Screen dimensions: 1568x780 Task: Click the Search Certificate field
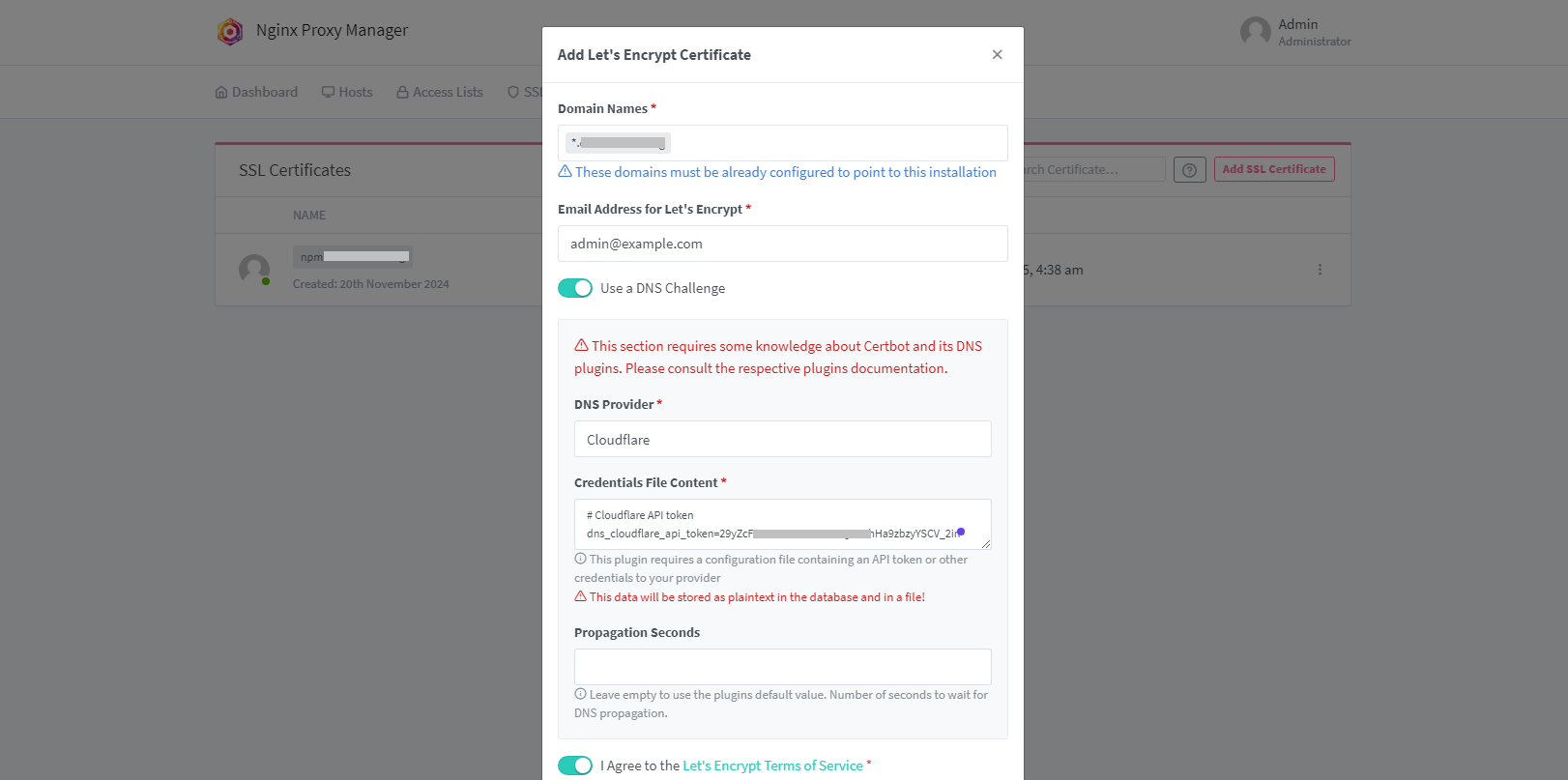point(1092,169)
